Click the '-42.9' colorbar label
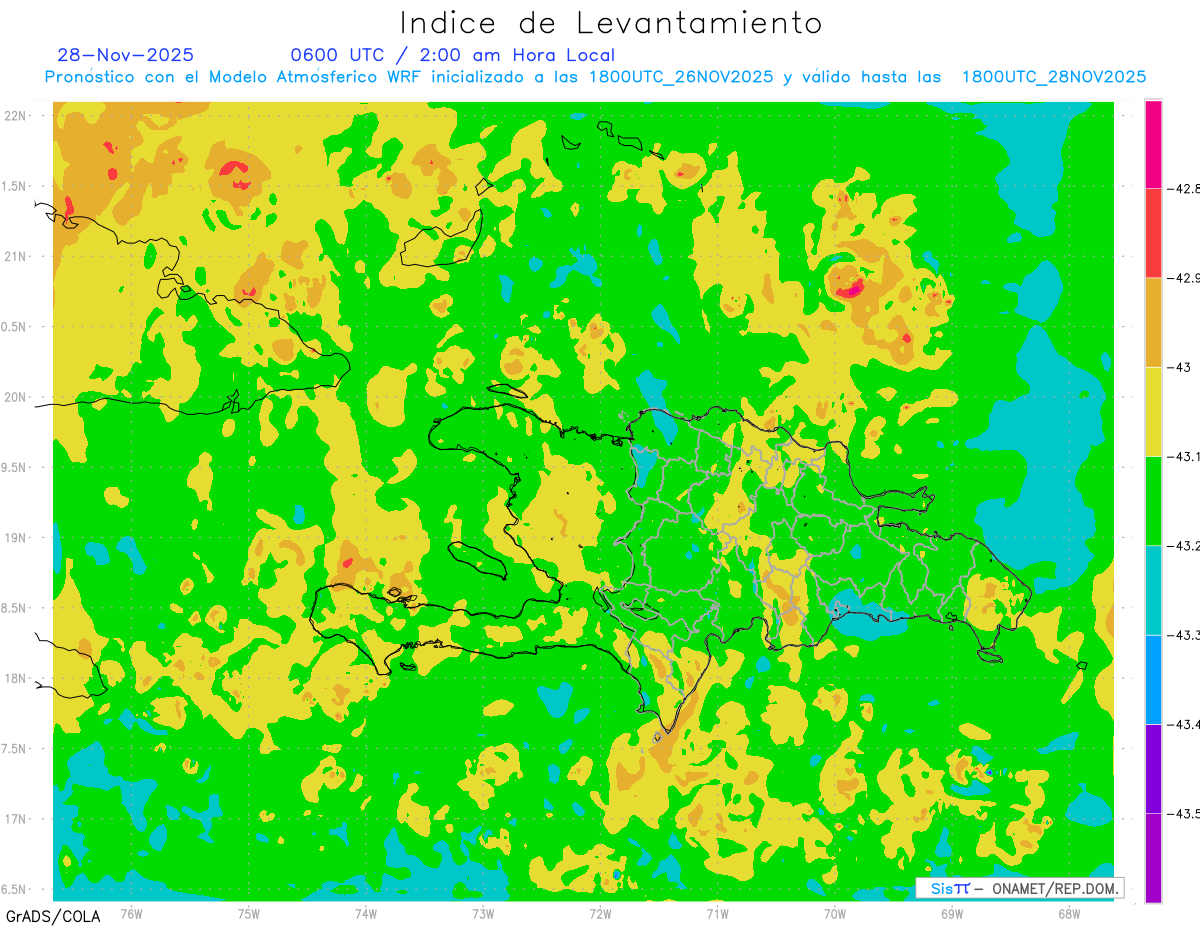 pos(1183,278)
